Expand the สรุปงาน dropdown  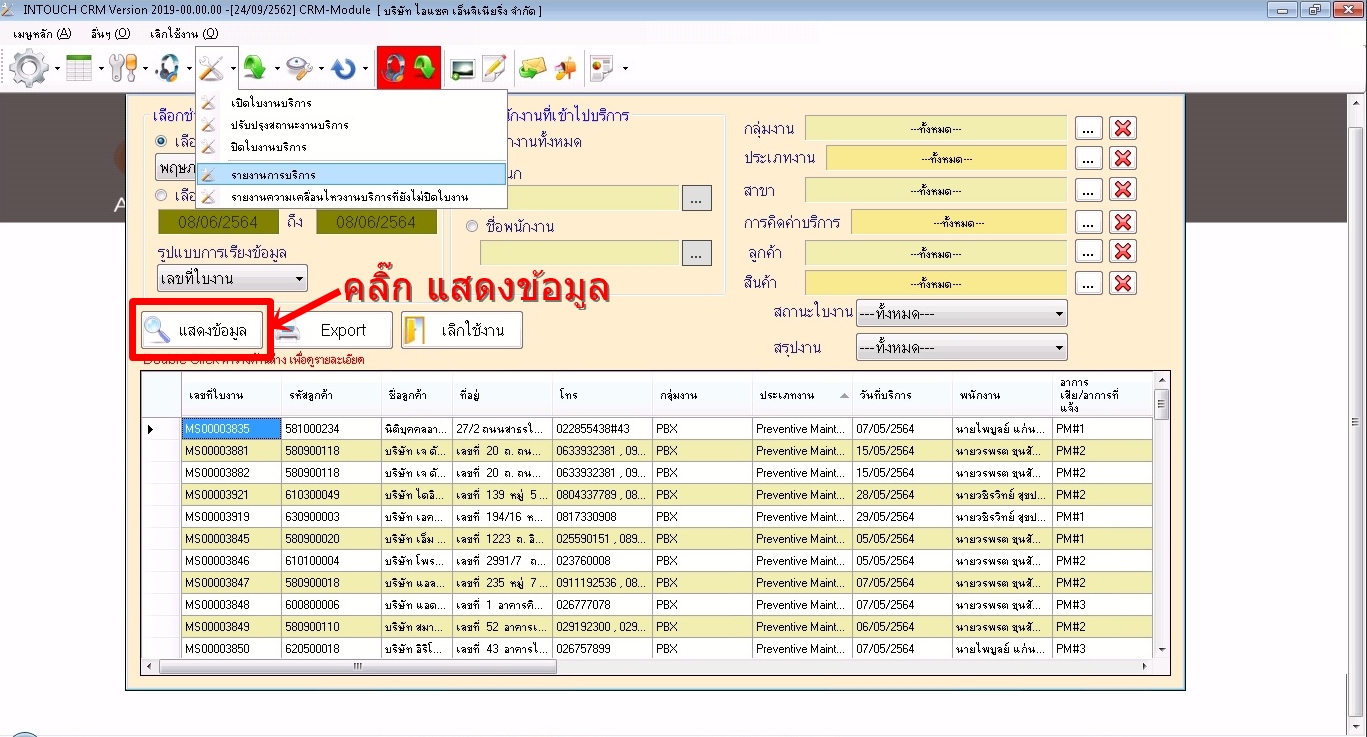click(961, 348)
